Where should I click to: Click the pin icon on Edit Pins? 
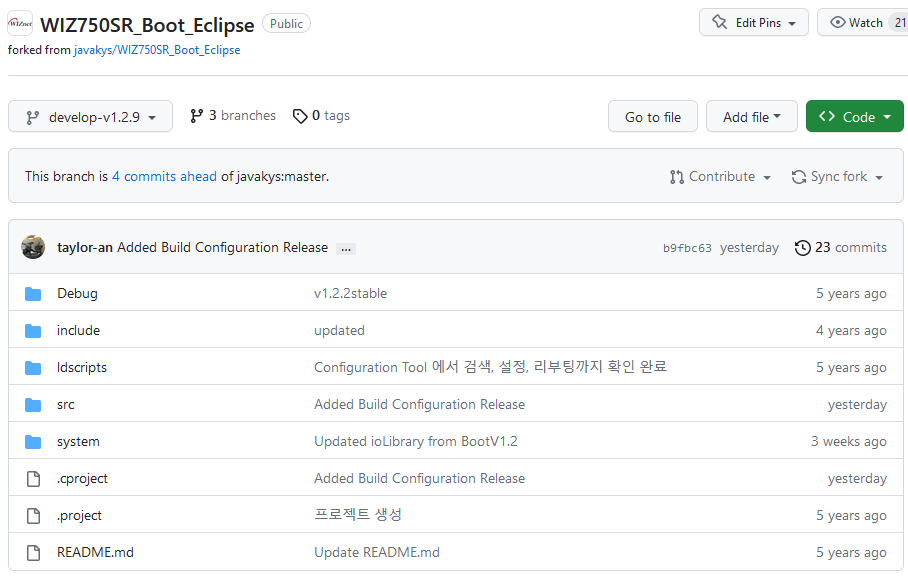tap(719, 23)
